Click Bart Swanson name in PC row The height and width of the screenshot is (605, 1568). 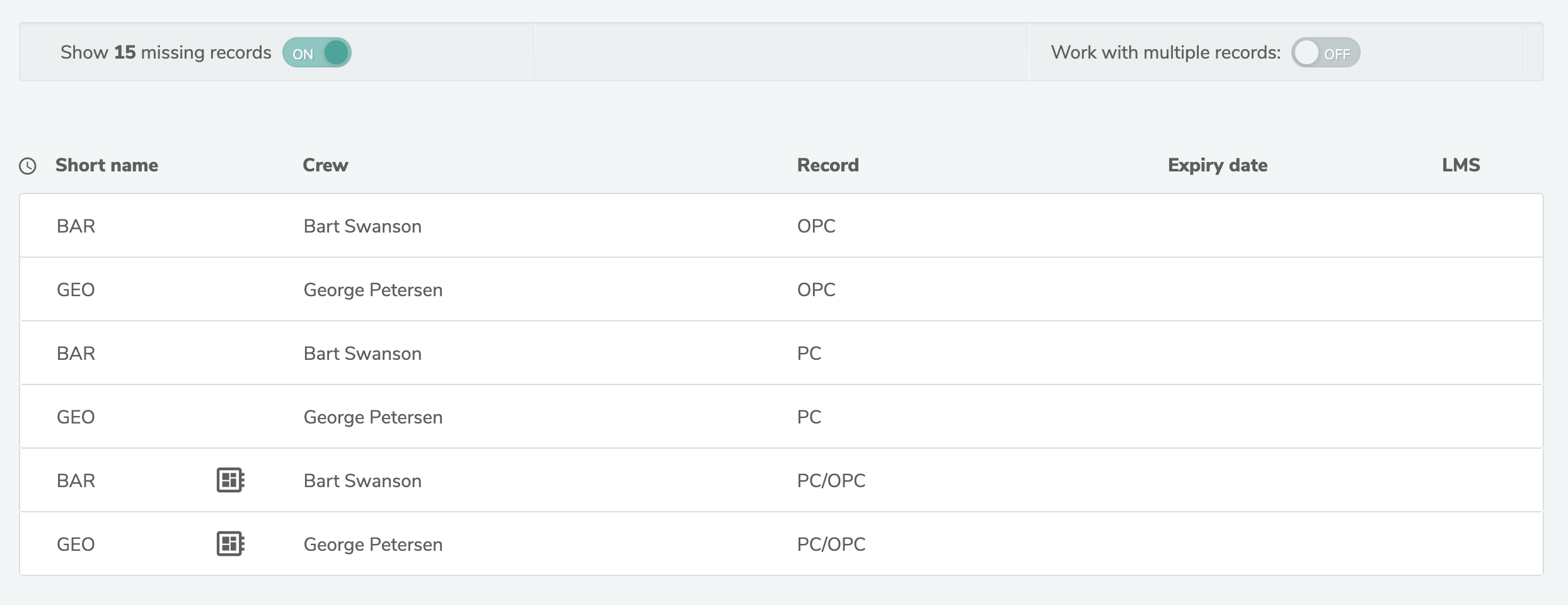(x=362, y=354)
